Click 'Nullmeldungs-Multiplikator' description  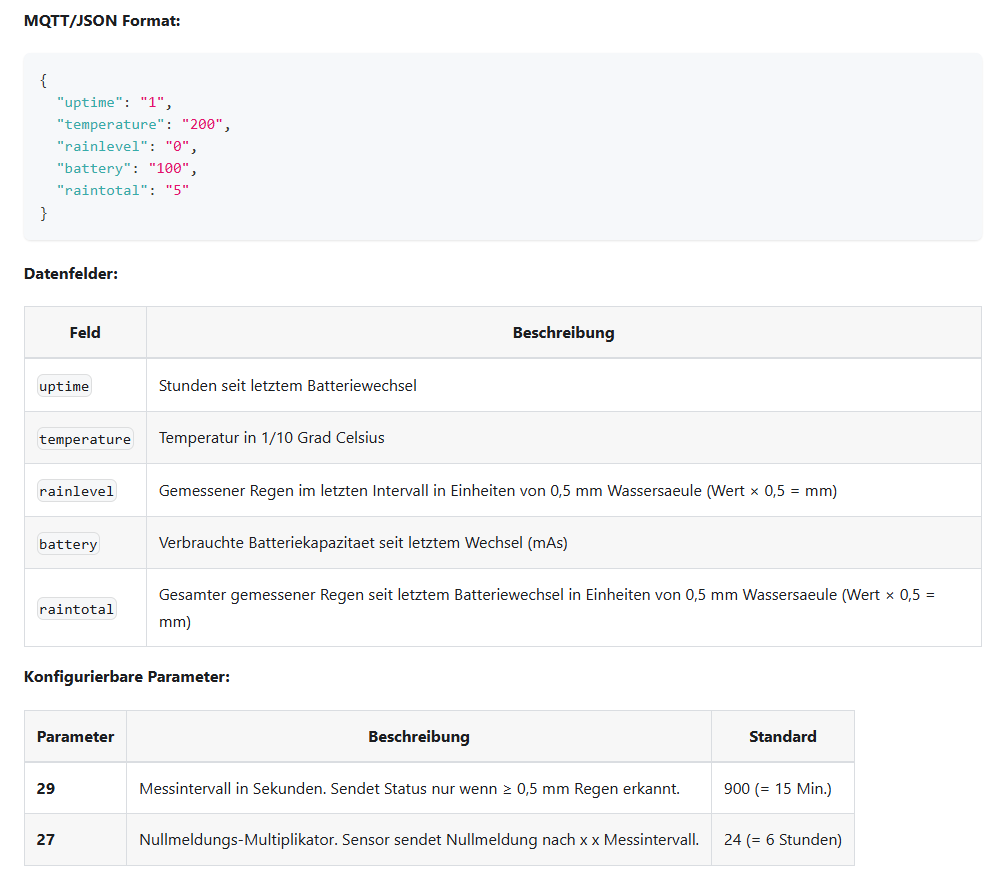tap(419, 840)
